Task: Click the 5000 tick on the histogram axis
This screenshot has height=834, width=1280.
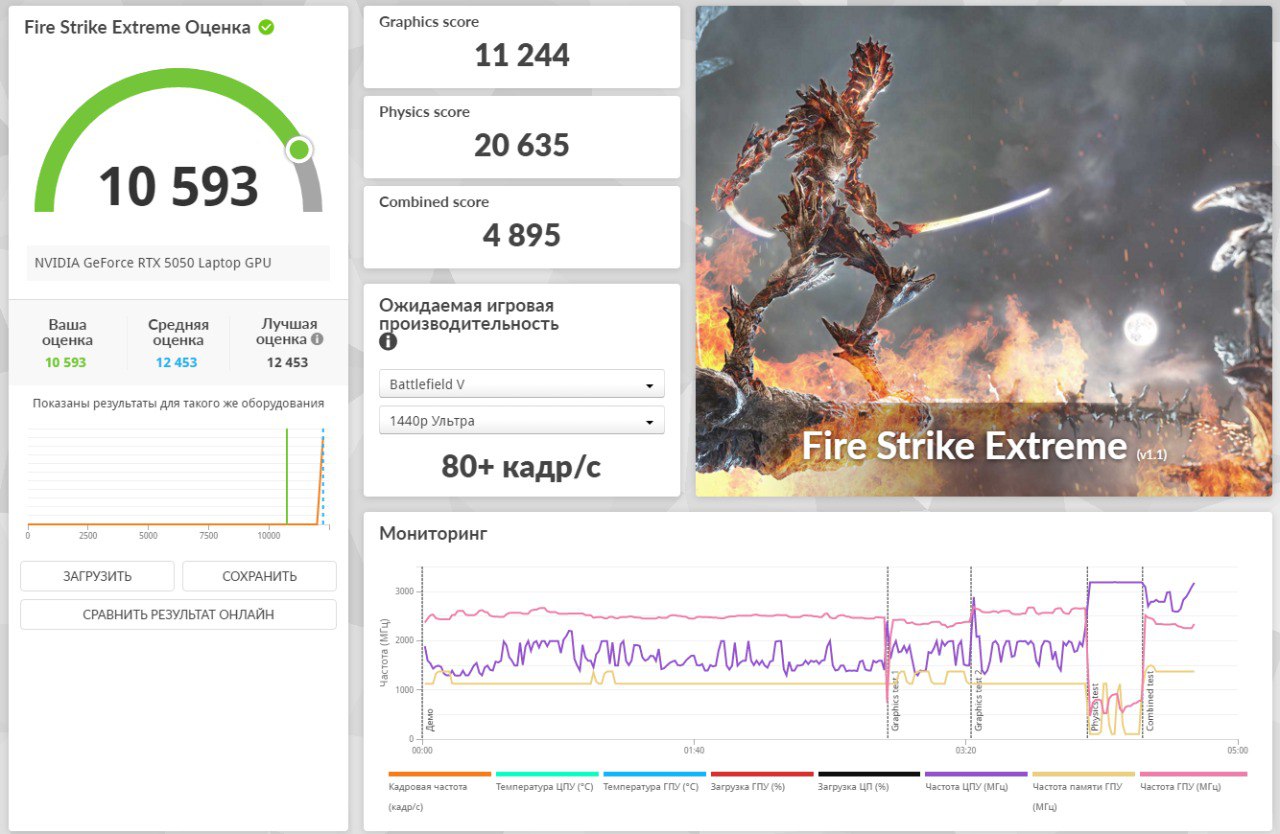Action: point(148,536)
